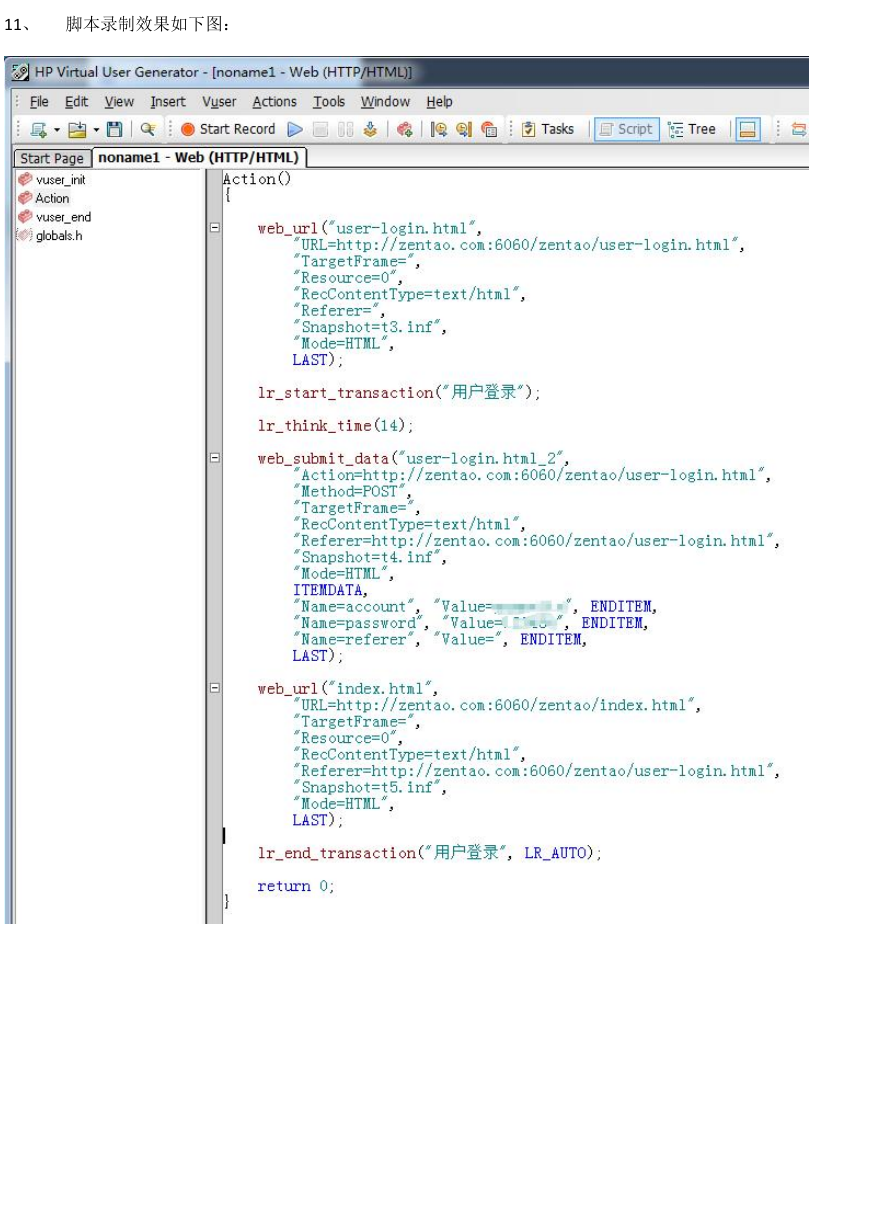
Task: Select vuser_init in the script tree
Action: click(x=60, y=180)
